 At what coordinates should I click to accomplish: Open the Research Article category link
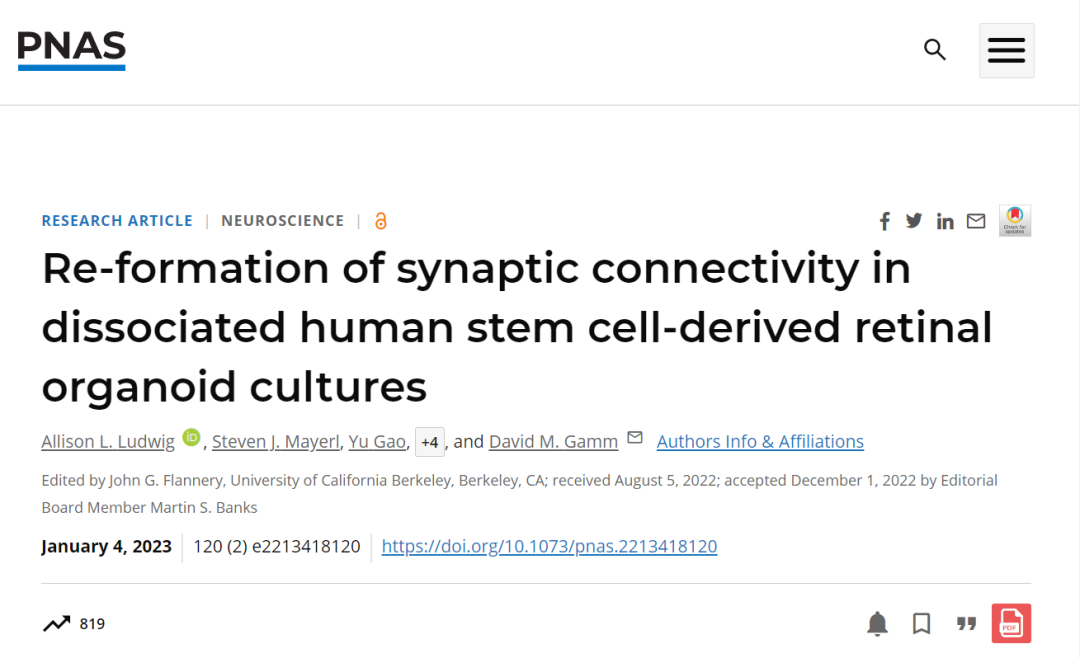pos(117,221)
